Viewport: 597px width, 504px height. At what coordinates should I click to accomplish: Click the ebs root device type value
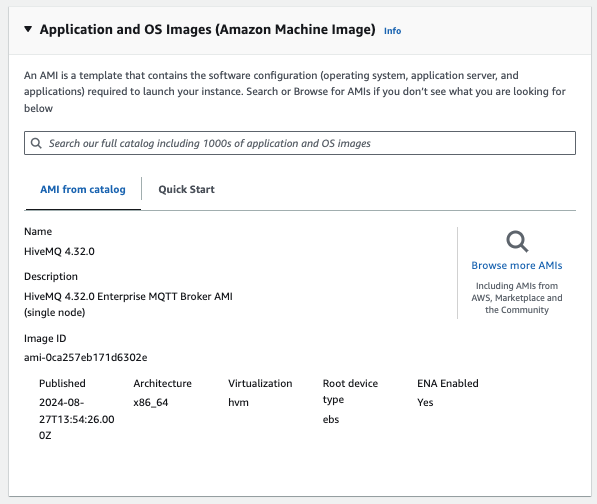tap(330, 419)
